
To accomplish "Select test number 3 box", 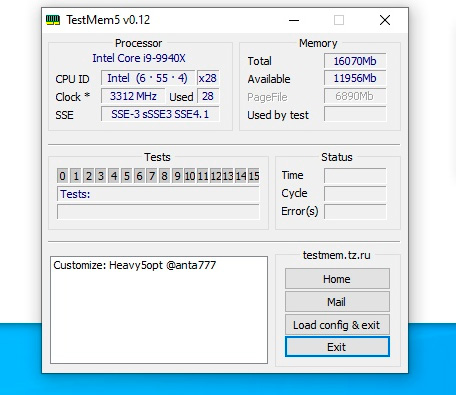I will coord(101,176).
